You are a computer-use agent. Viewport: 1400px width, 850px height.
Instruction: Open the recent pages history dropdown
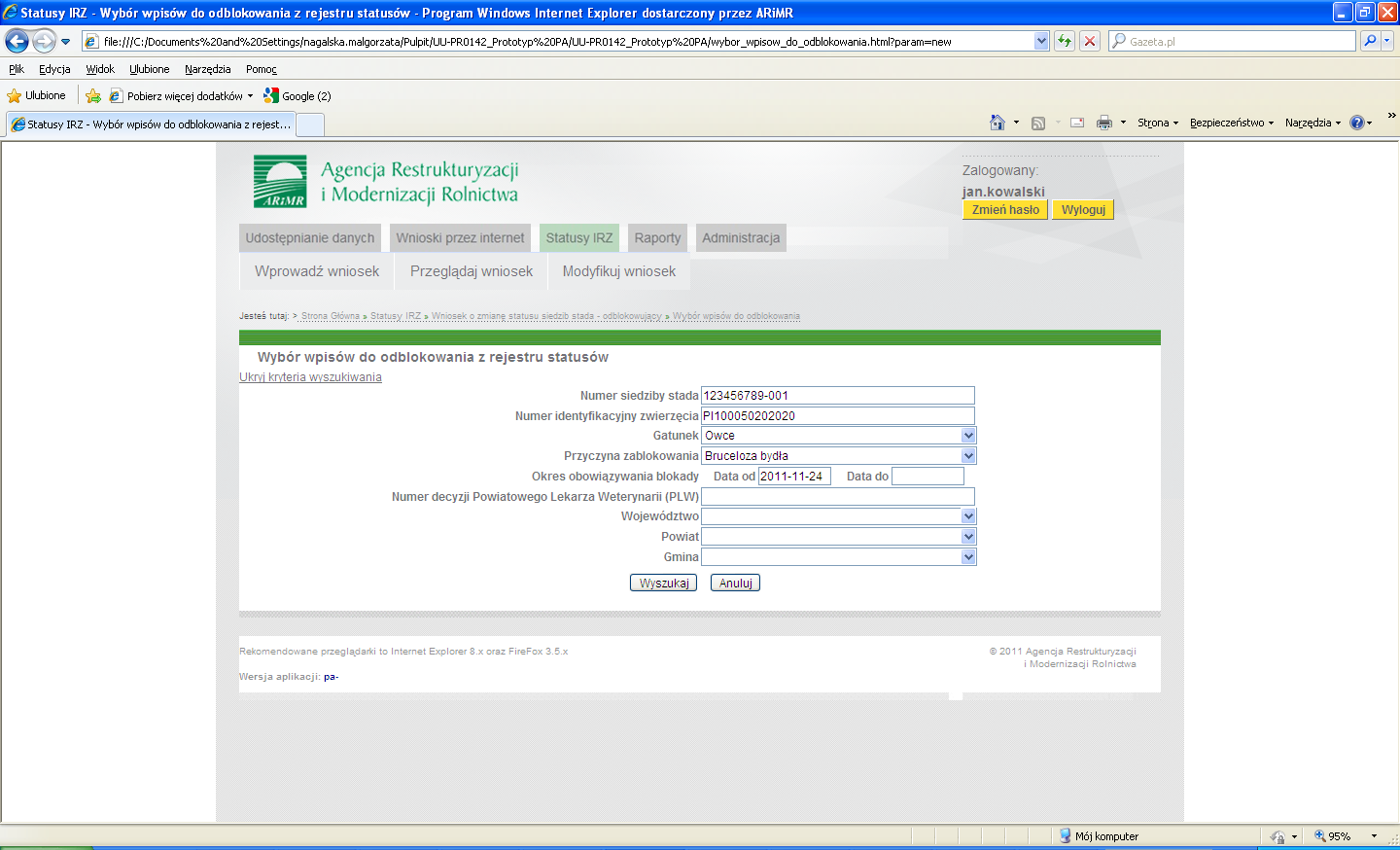(65, 42)
